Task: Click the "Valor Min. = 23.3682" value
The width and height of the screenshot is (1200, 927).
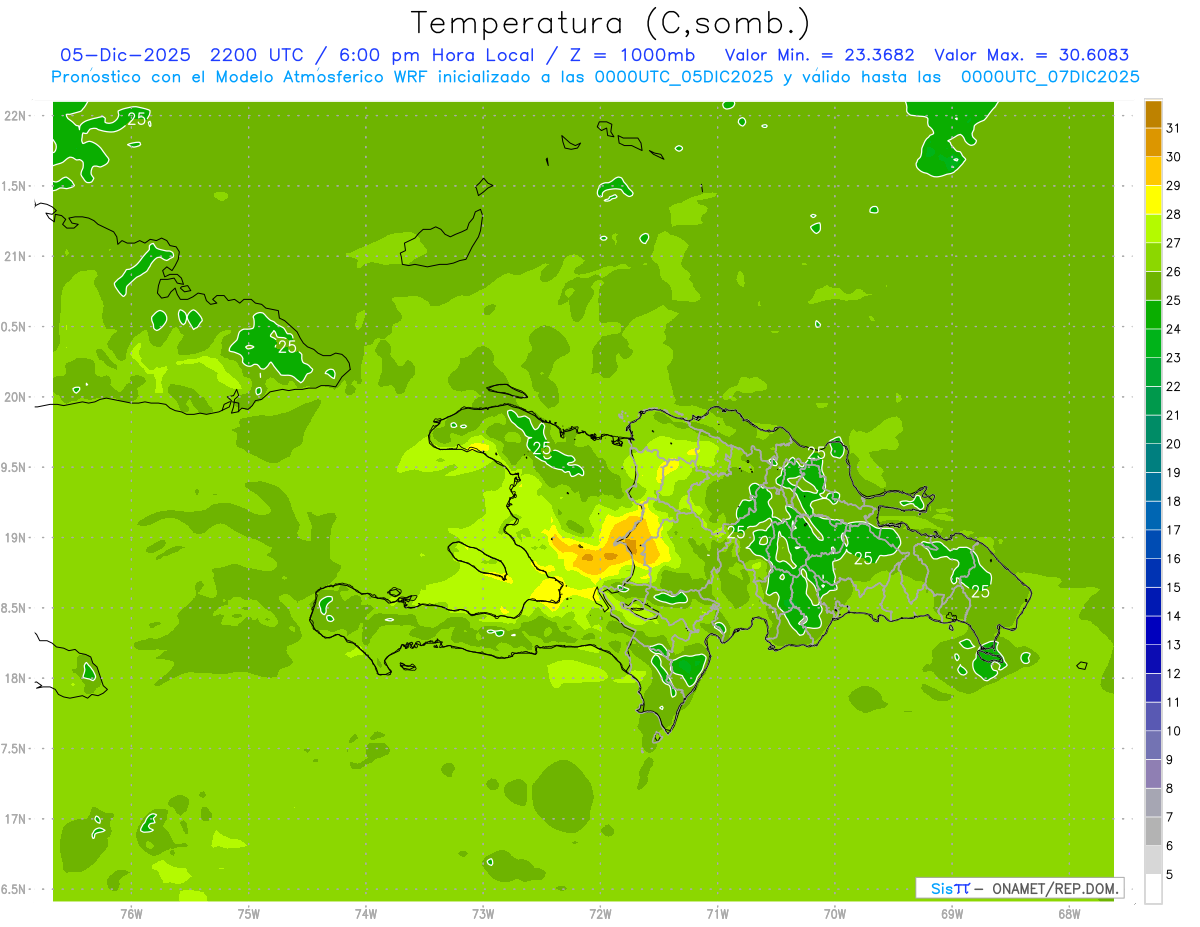Action: pyautogui.click(x=819, y=55)
